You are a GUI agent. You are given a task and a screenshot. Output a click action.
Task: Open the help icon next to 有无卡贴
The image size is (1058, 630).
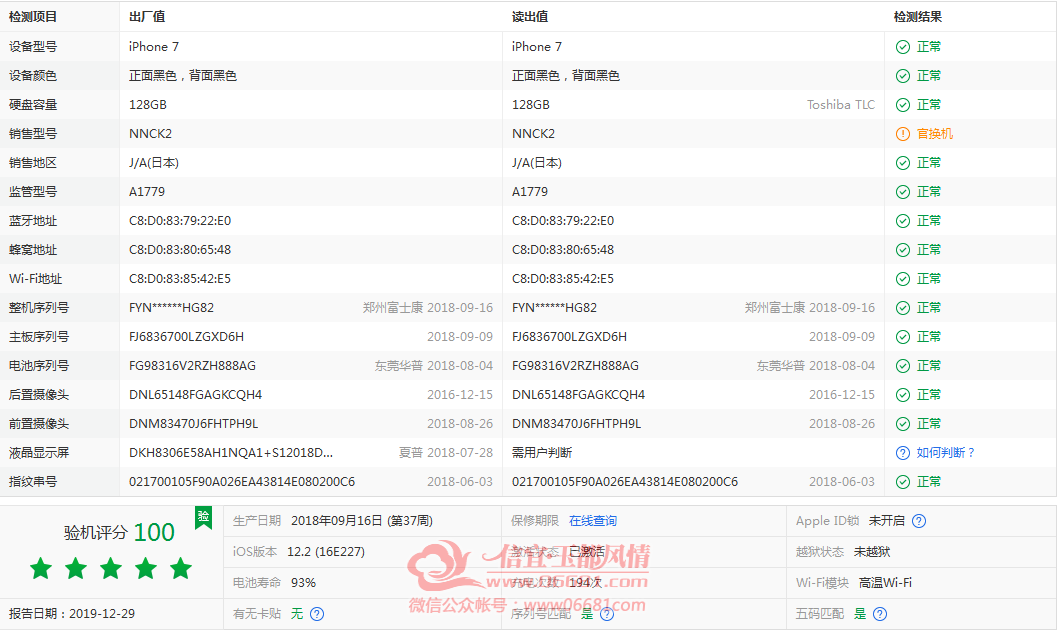pos(316,614)
